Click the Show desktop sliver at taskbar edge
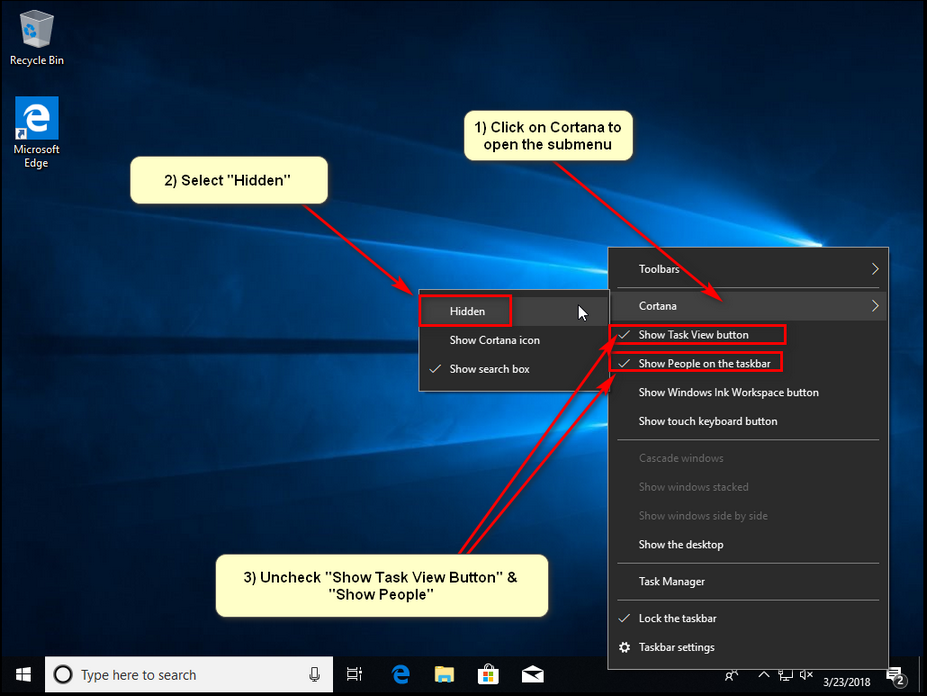The height and width of the screenshot is (696, 927). (x=922, y=674)
